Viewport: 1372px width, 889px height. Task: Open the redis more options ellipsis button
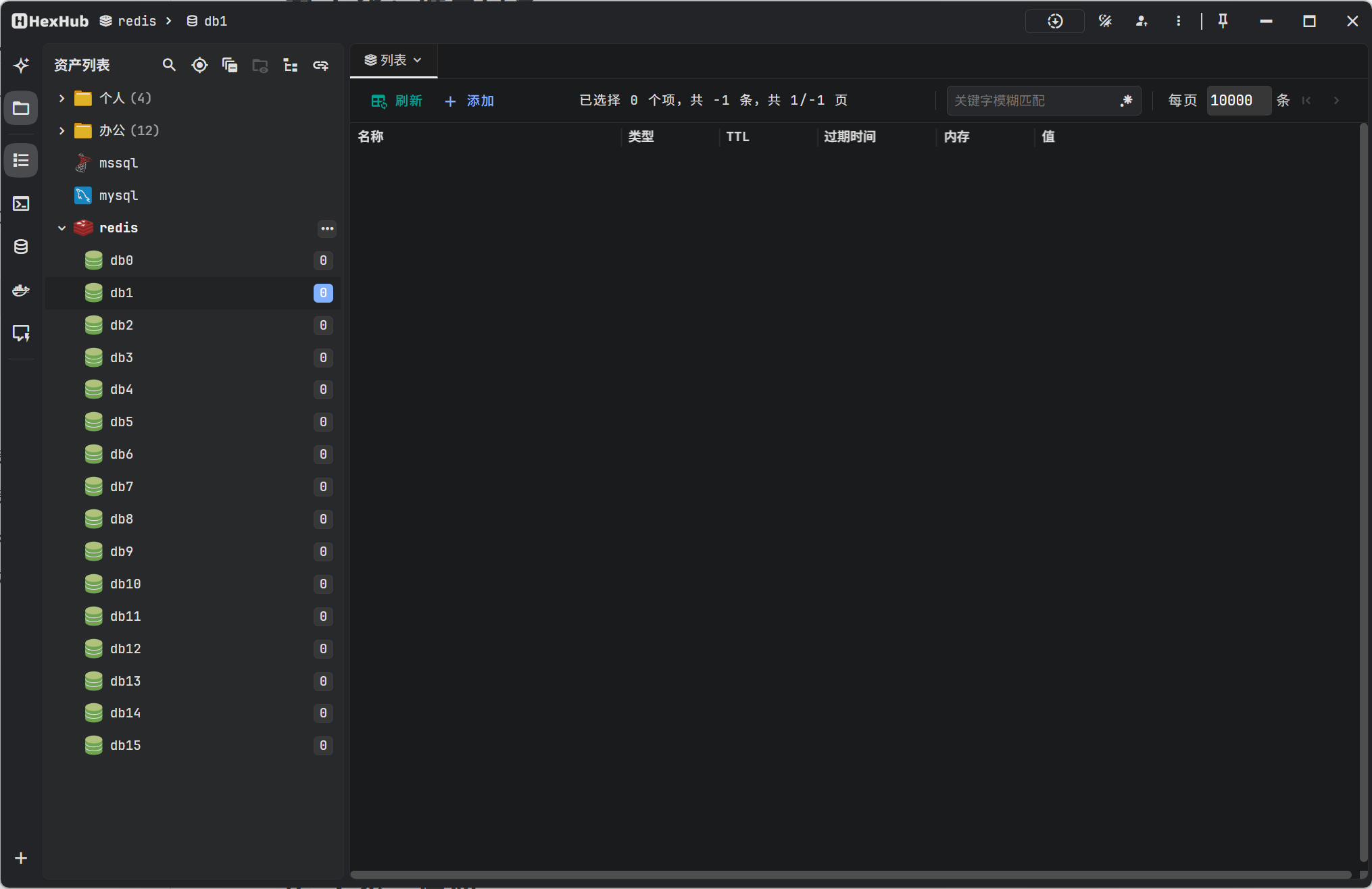327,228
